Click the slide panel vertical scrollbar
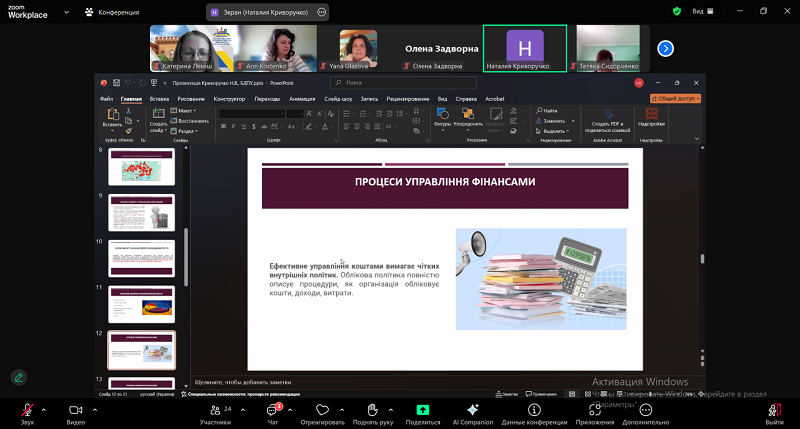 (185, 262)
